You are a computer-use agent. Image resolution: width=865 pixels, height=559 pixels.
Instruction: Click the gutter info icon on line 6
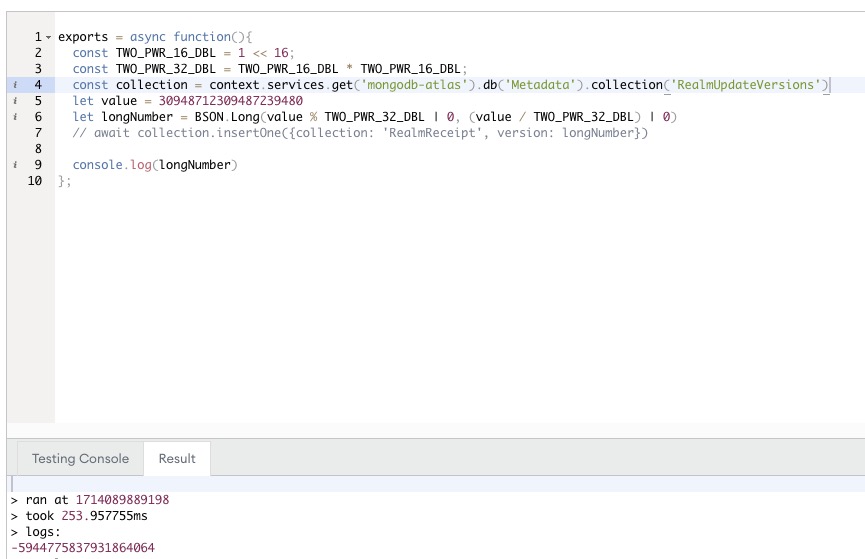tap(17, 117)
